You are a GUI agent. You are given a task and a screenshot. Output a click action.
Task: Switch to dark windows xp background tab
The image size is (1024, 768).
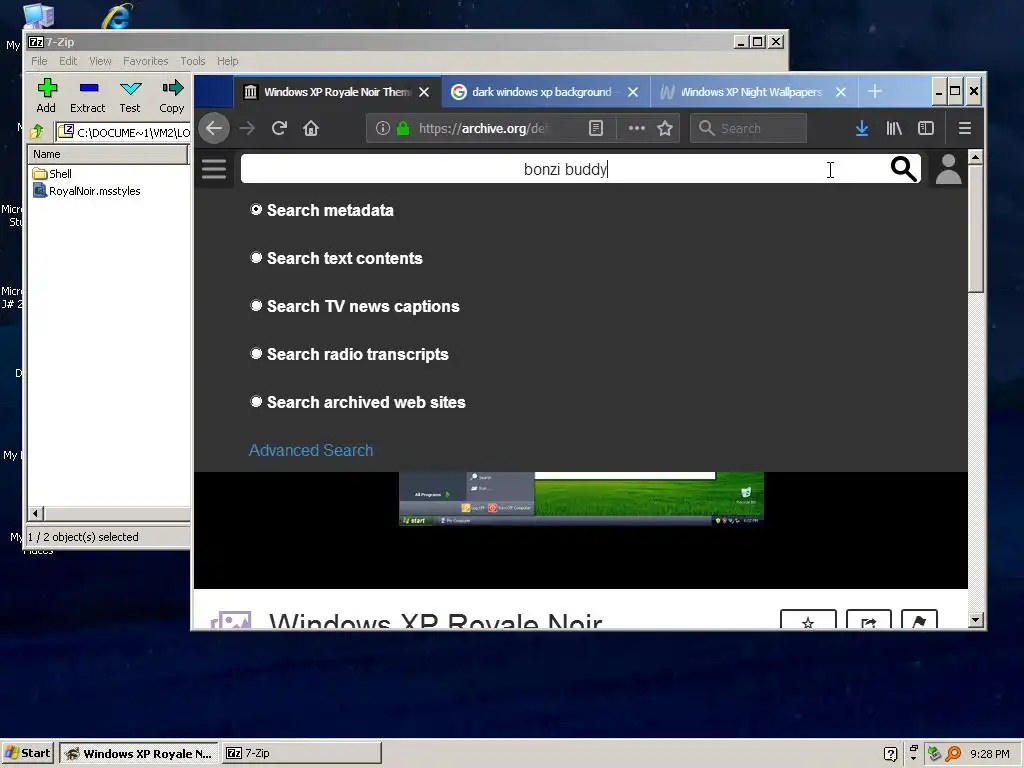pos(545,92)
